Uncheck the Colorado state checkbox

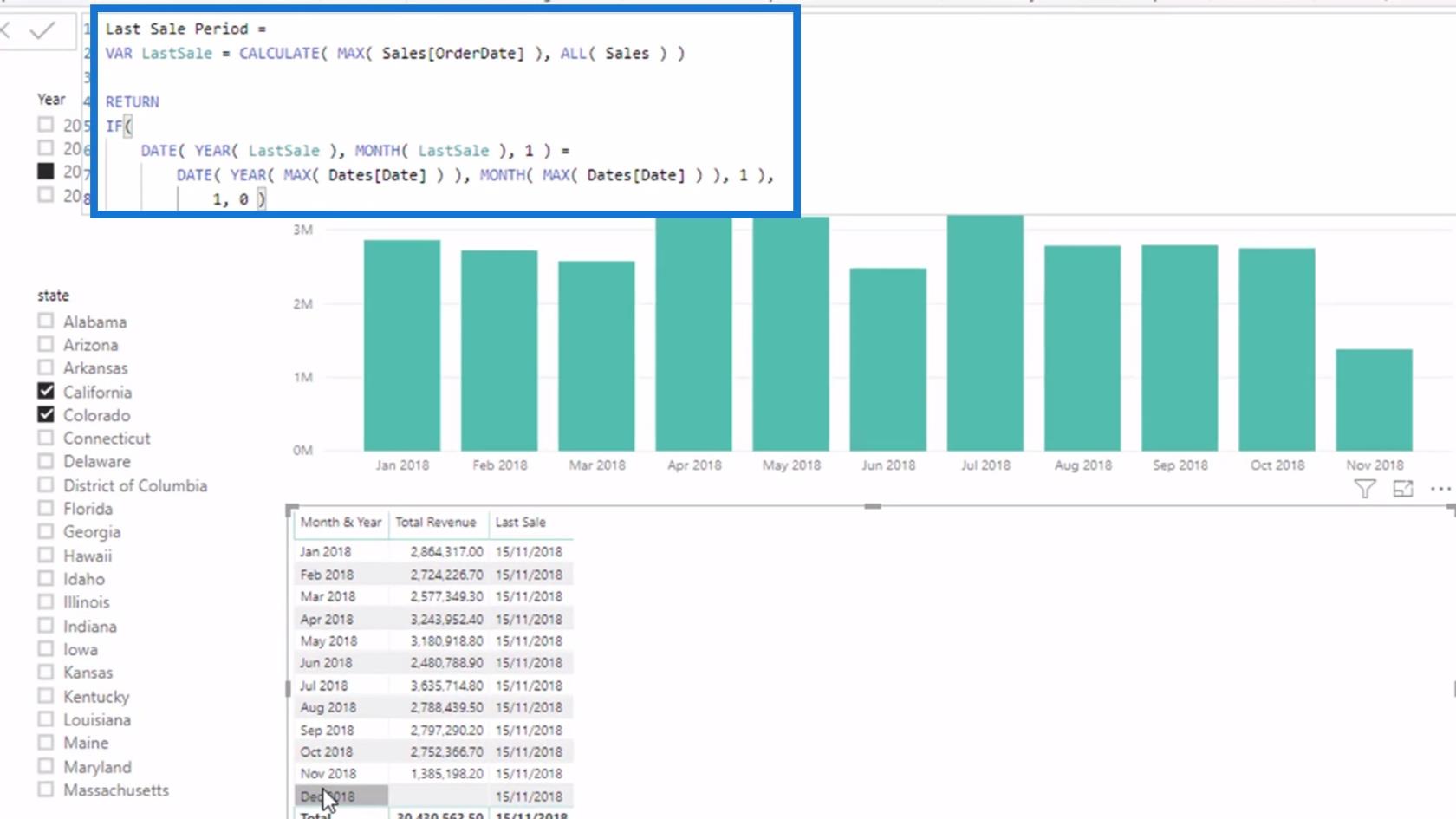click(46, 414)
